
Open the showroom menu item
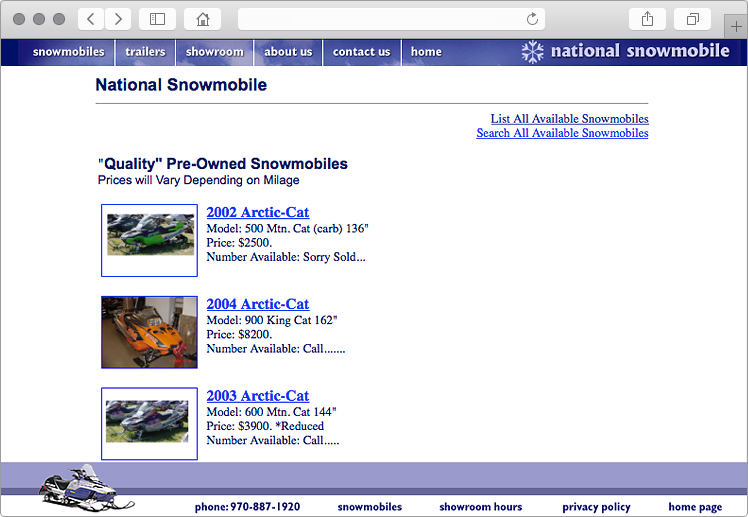pyautogui.click(x=214, y=52)
